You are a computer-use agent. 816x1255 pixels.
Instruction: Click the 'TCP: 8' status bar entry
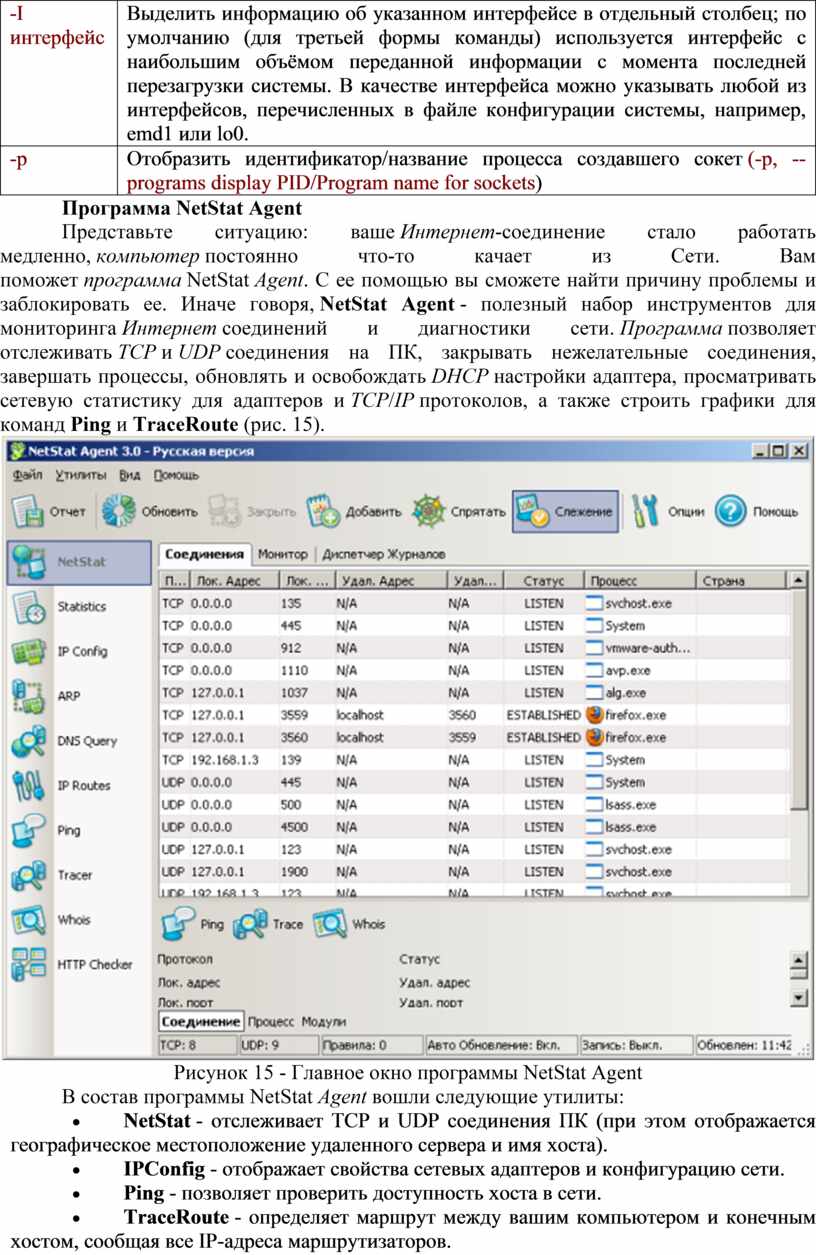click(x=197, y=1045)
